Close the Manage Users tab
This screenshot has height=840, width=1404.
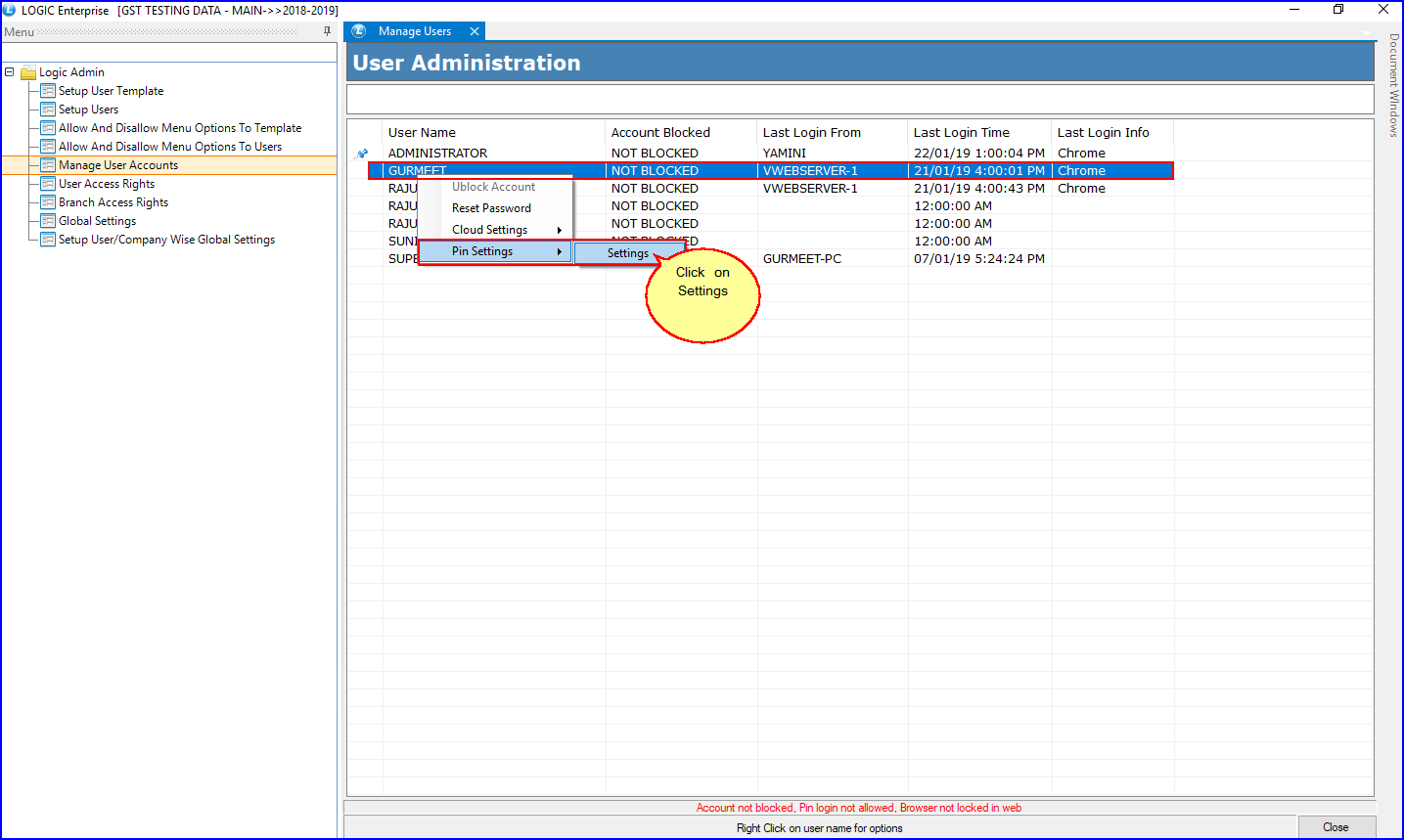pos(475,31)
